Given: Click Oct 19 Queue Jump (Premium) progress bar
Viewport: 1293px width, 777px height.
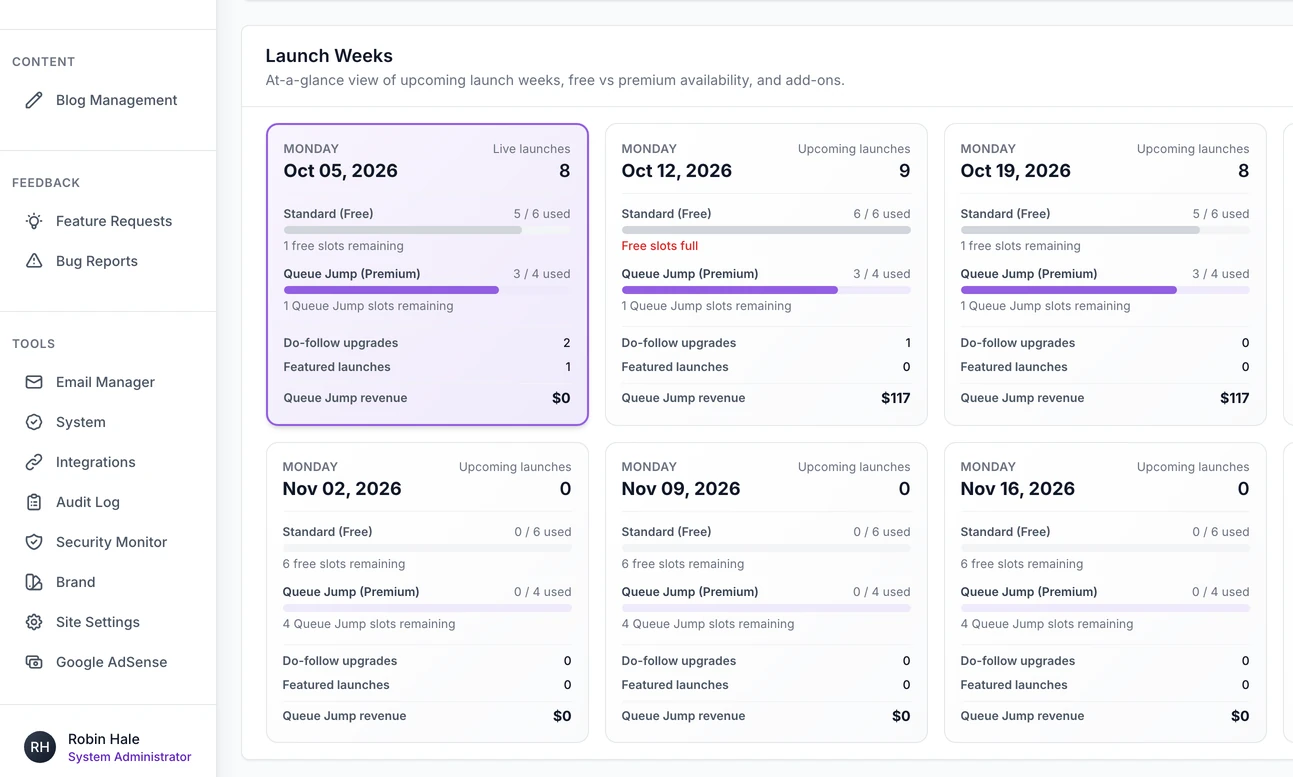Looking at the screenshot, I should [1105, 290].
